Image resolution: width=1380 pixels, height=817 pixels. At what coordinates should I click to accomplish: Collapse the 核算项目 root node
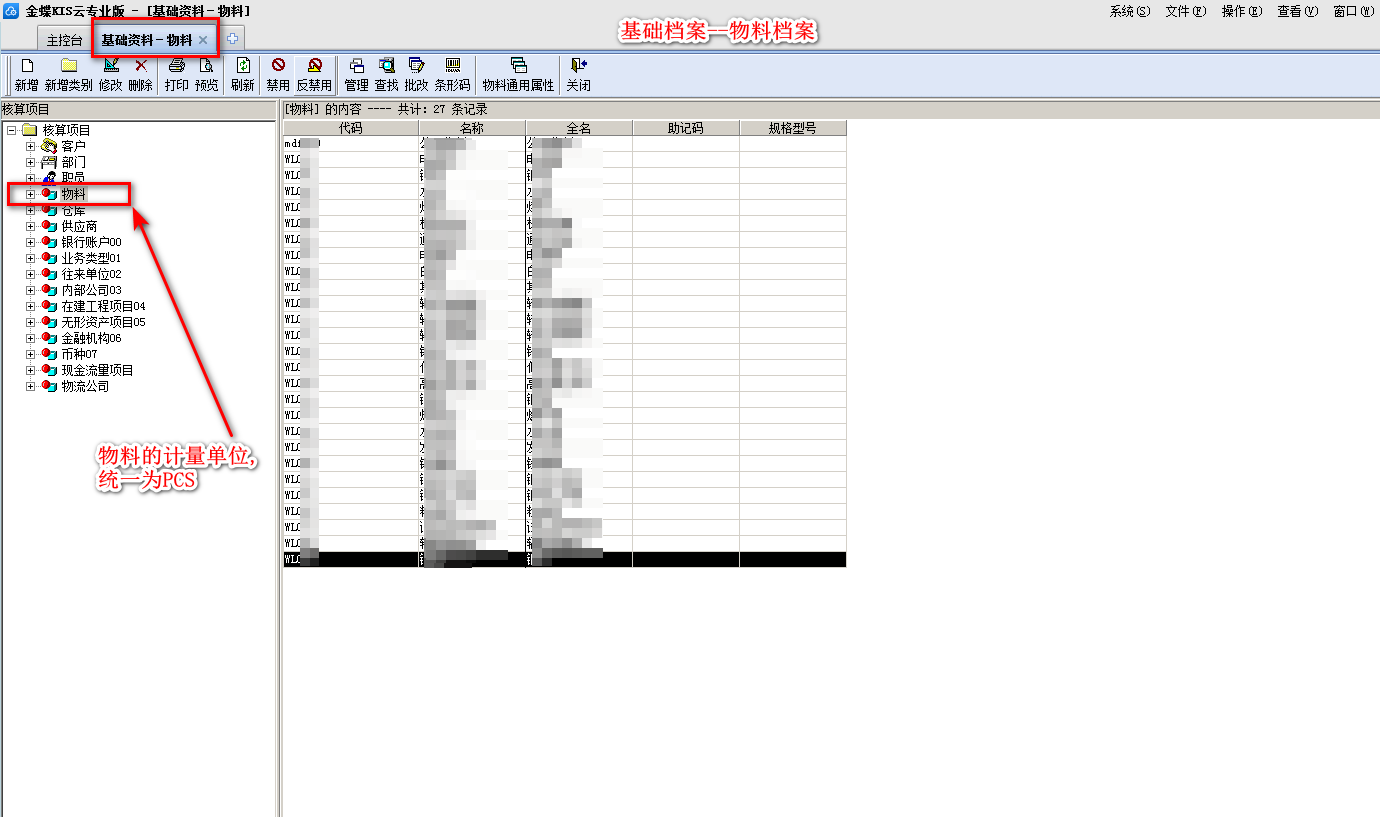coord(11,130)
